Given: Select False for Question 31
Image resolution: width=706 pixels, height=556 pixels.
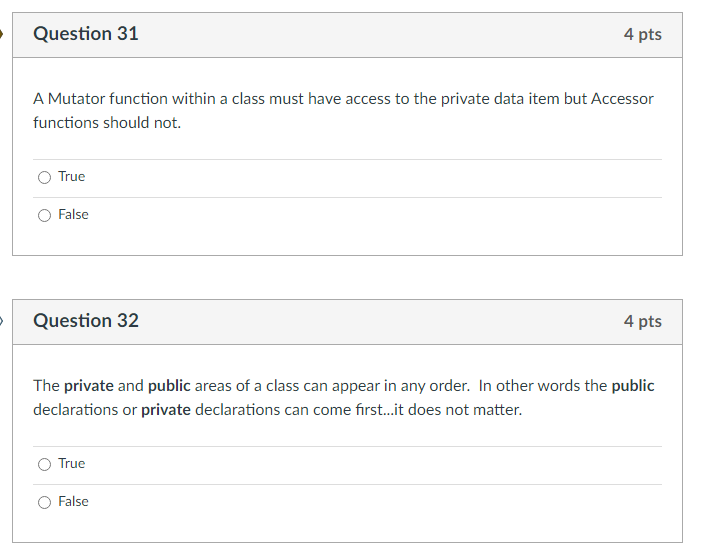Looking at the screenshot, I should [x=44, y=216].
